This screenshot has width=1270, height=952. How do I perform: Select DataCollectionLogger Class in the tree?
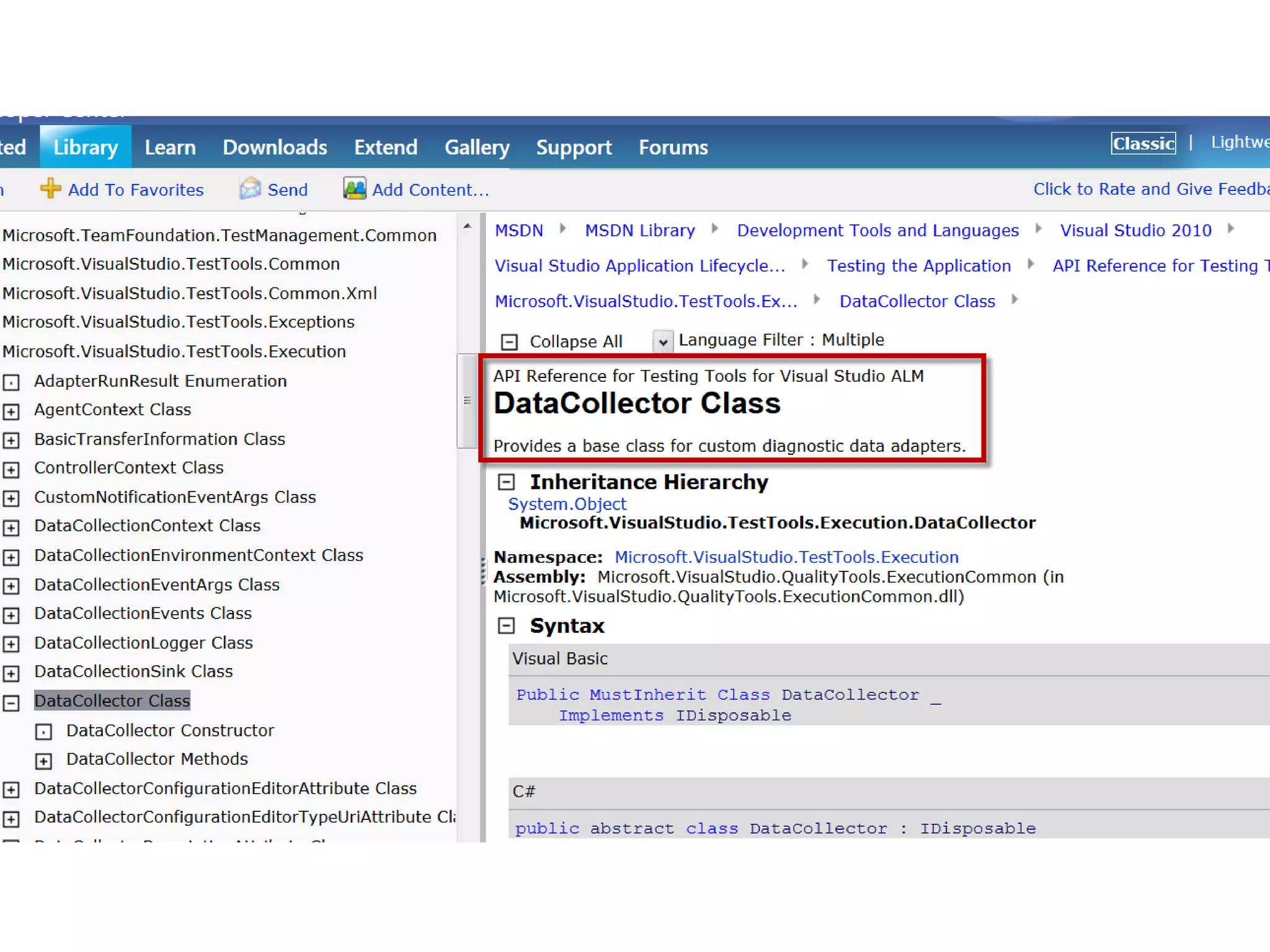tap(143, 643)
